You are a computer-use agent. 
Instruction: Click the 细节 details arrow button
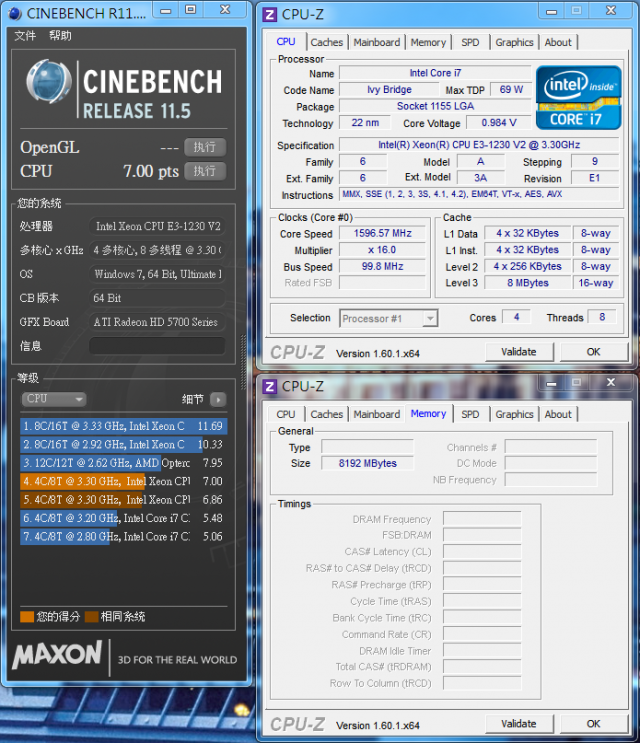click(218, 400)
